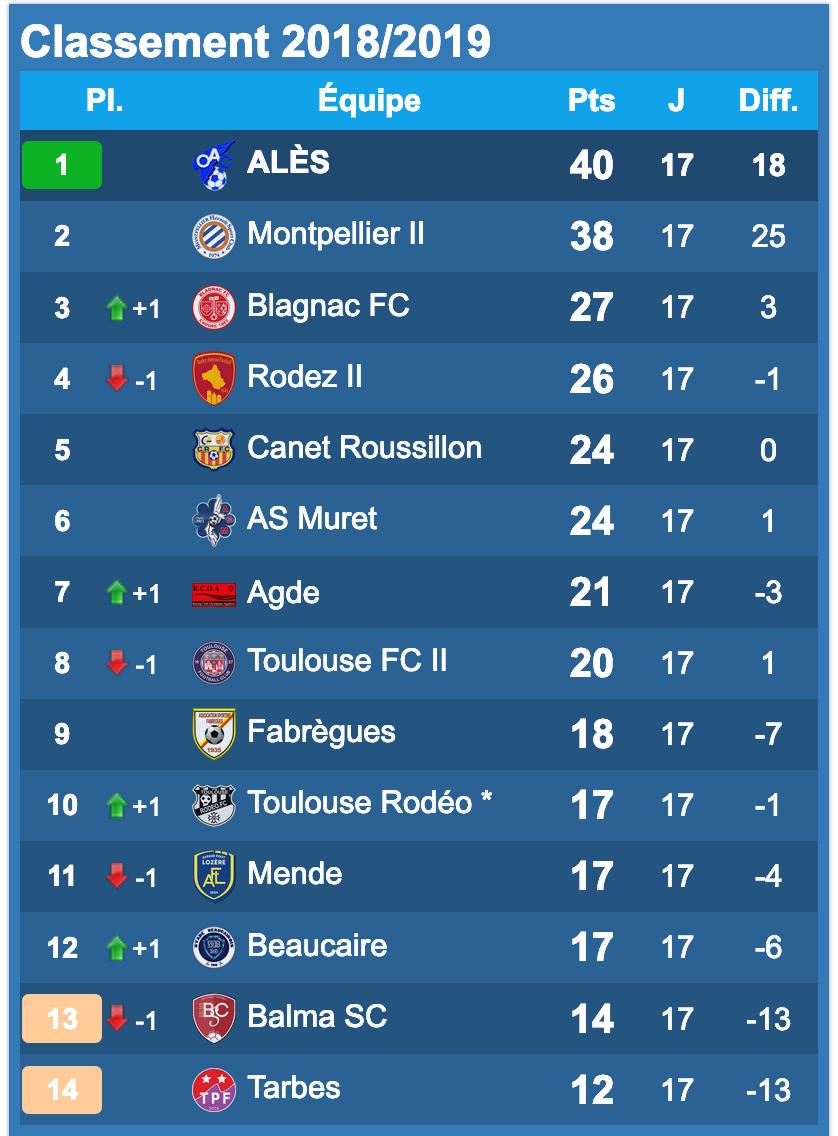The height and width of the screenshot is (1136, 838).
Task: Click the Classement 2018/2019 title
Action: point(256,42)
